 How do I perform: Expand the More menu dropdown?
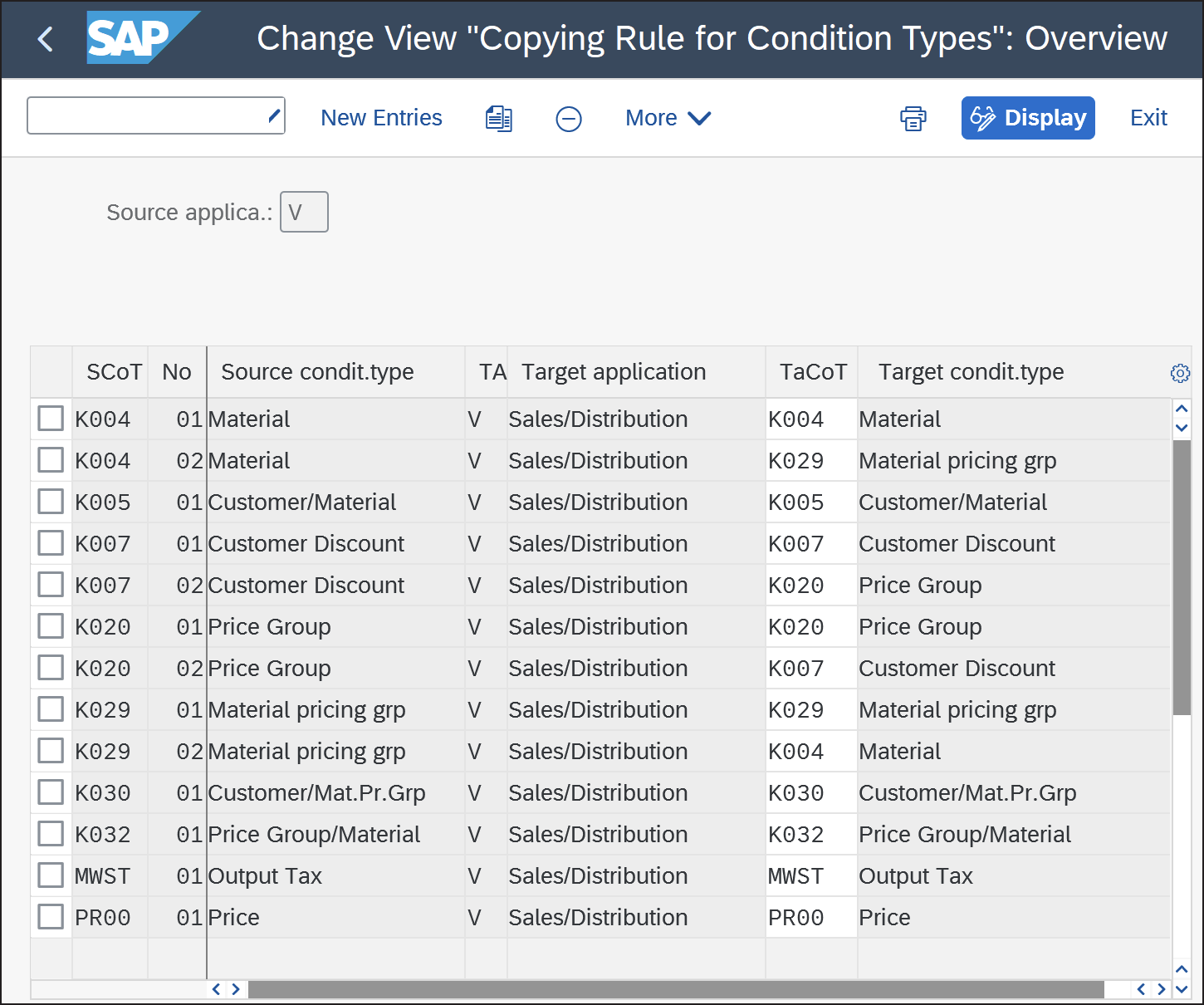coord(668,118)
